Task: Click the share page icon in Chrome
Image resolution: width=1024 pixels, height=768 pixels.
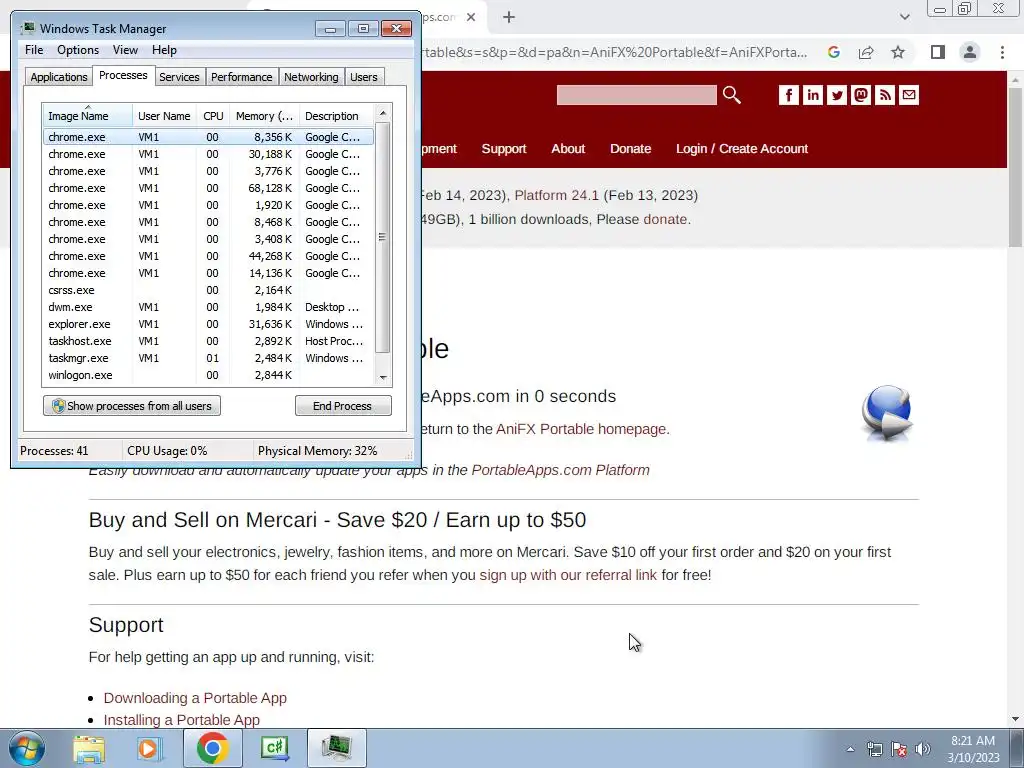Action: (866, 52)
